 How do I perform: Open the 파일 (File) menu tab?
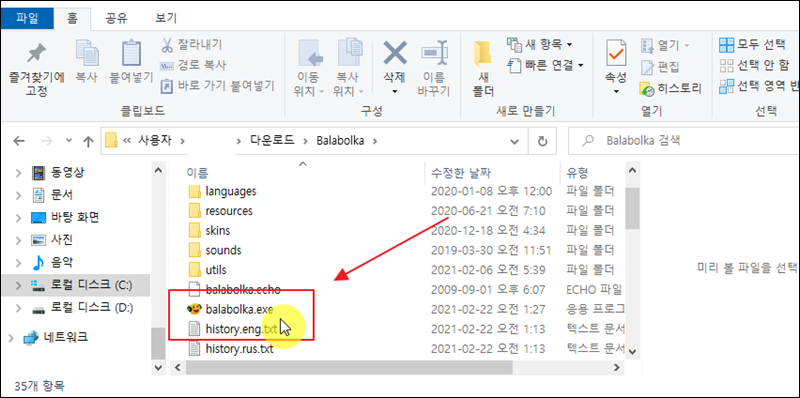coord(27,19)
